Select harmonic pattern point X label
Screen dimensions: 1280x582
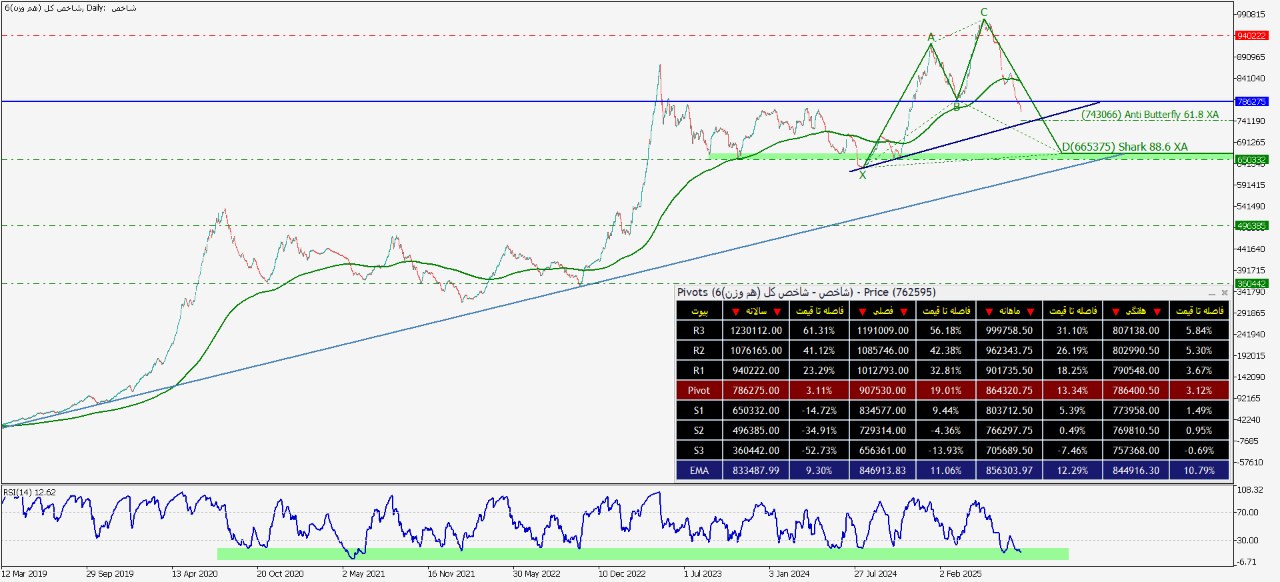tap(863, 175)
